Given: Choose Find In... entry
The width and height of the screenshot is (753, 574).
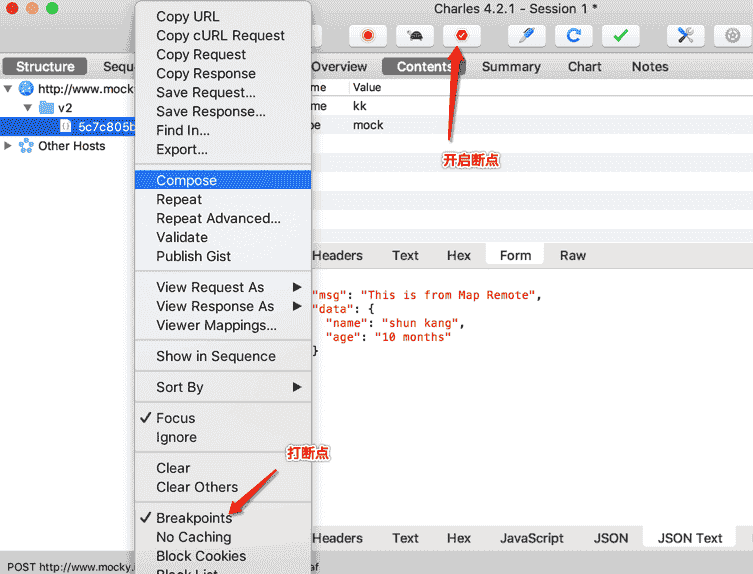Looking at the screenshot, I should pos(223,131).
